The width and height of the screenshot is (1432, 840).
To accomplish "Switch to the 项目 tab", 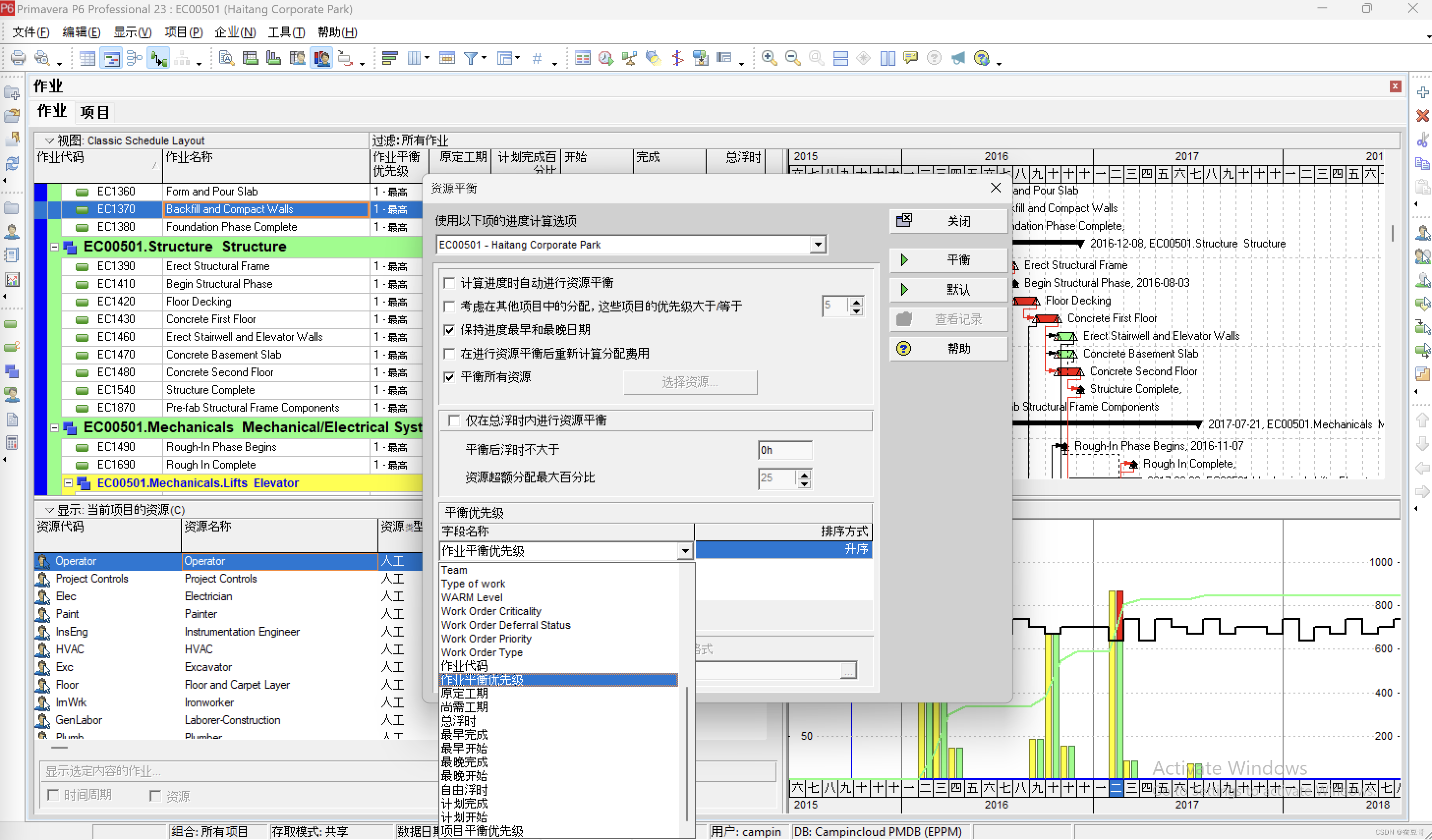I will pos(94,112).
